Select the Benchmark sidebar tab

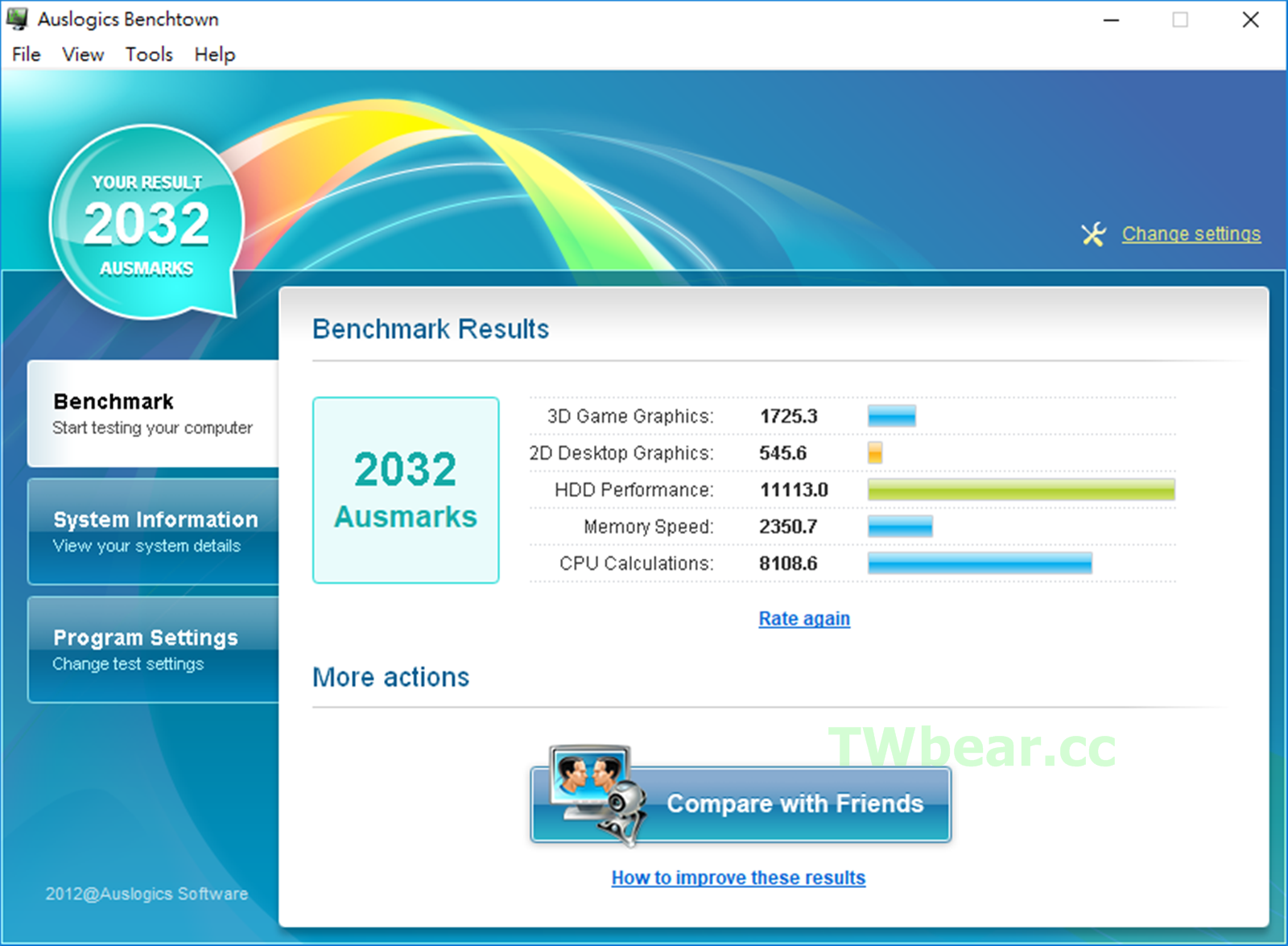tap(153, 413)
